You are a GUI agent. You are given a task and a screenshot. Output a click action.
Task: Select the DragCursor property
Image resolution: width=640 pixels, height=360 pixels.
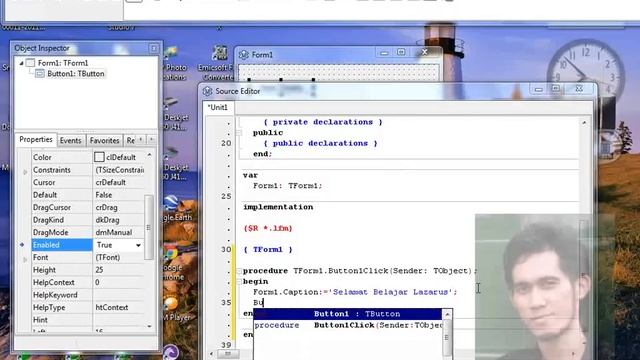[x=52, y=207]
